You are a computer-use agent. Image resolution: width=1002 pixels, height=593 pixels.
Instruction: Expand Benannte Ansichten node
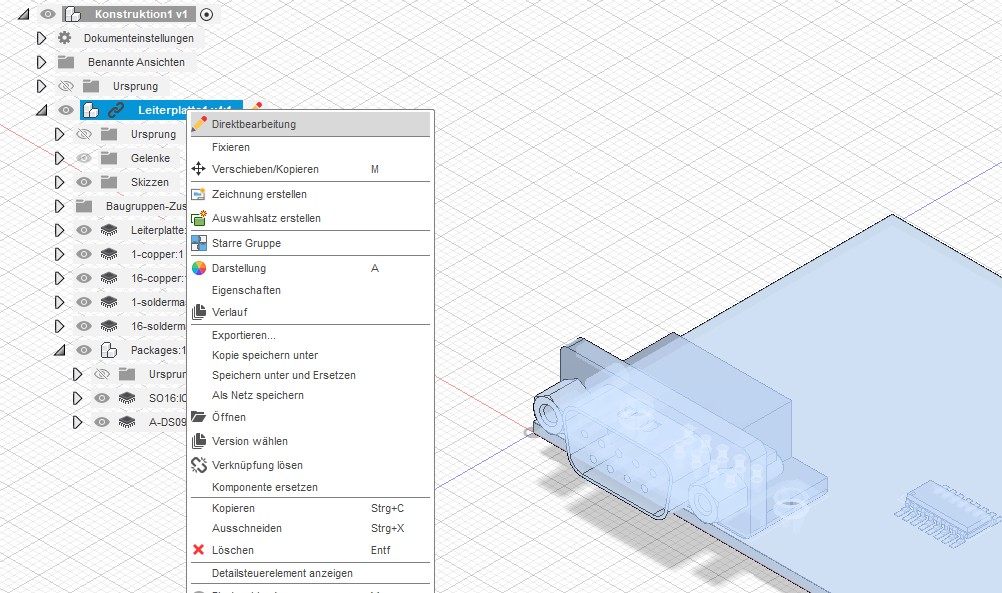coord(42,62)
